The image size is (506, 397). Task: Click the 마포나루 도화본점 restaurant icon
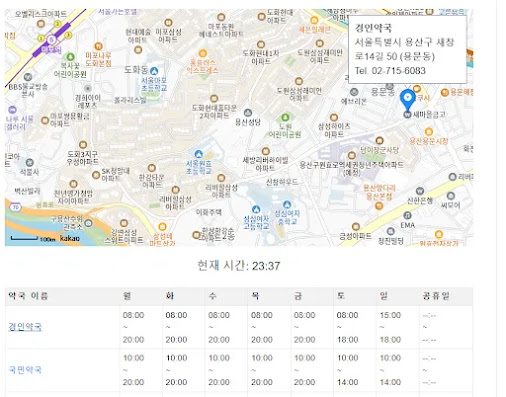click(x=98, y=46)
